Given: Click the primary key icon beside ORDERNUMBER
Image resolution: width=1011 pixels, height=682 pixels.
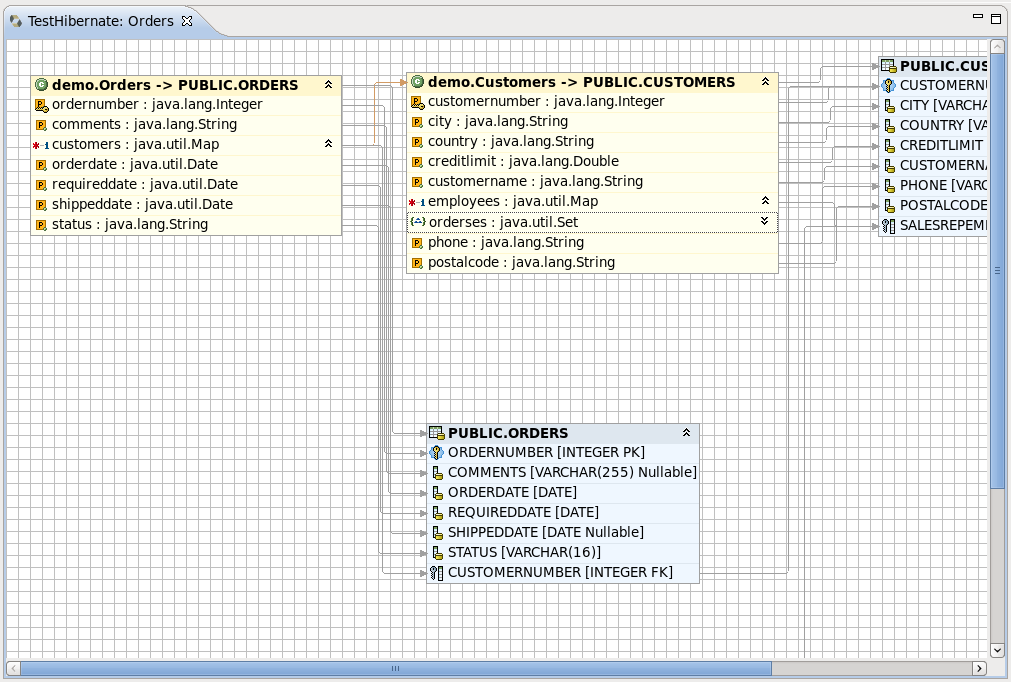Looking at the screenshot, I should tap(437, 452).
